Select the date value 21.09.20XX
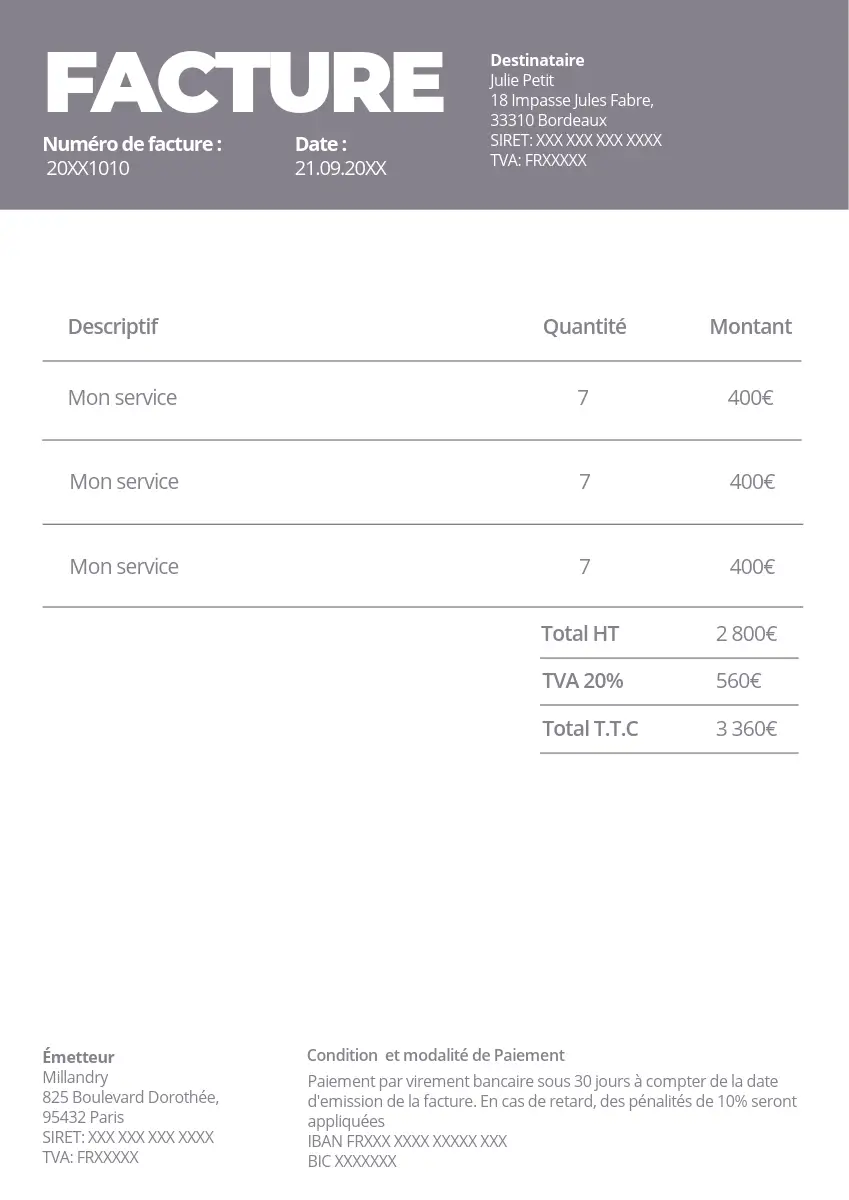The height and width of the screenshot is (1200, 849). (340, 168)
